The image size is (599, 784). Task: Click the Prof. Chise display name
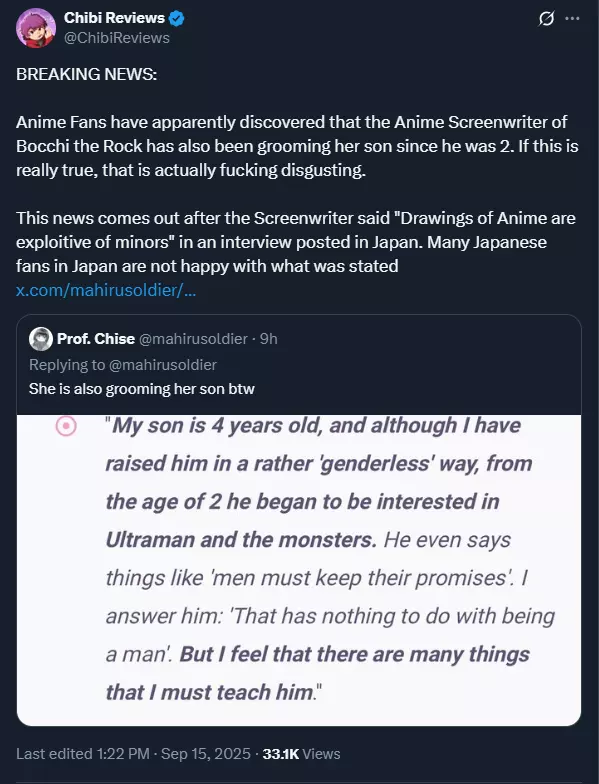point(96,339)
